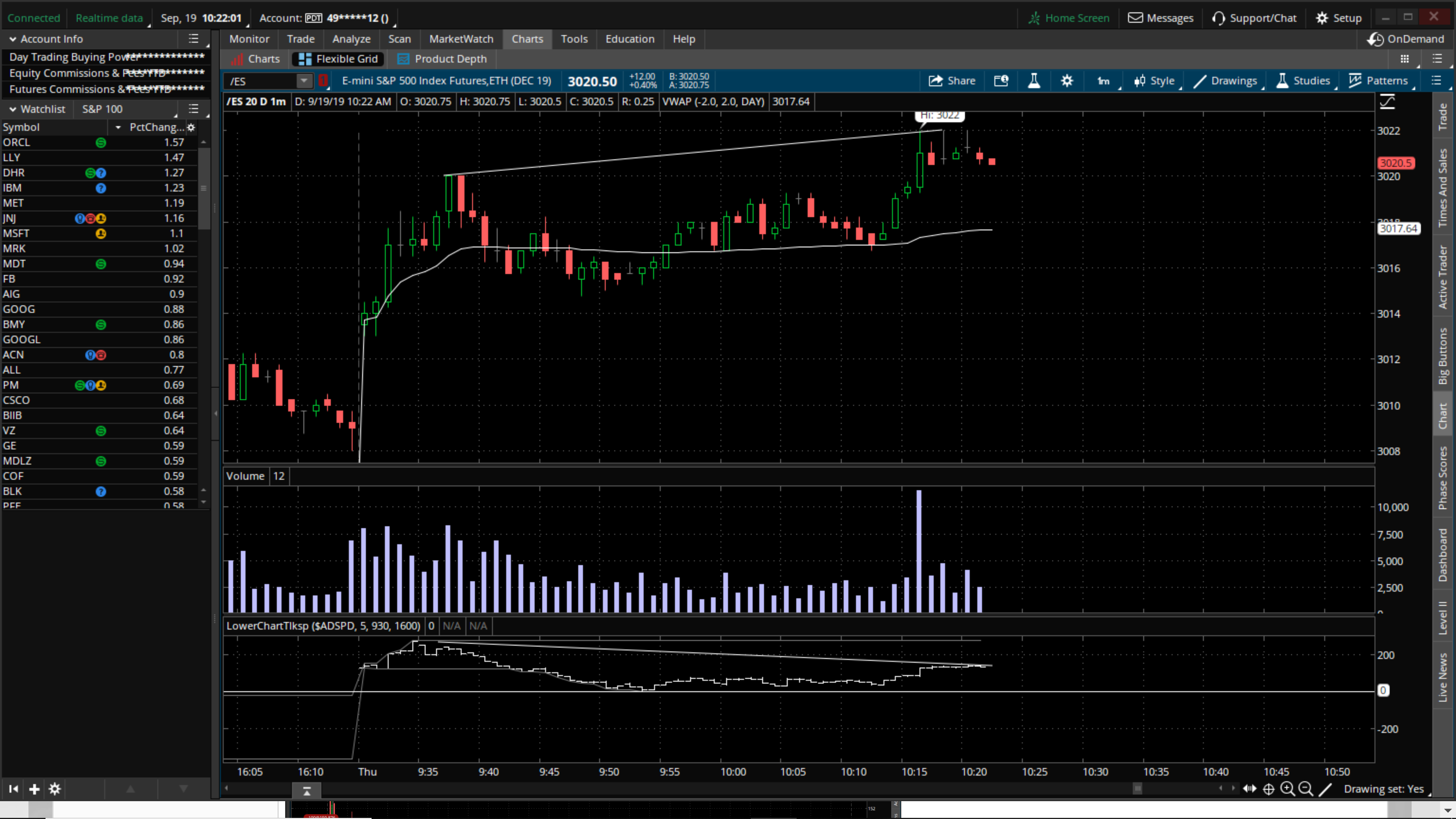Launch OnDemand playback mode
This screenshot has width=1456, height=819.
pyautogui.click(x=1406, y=39)
